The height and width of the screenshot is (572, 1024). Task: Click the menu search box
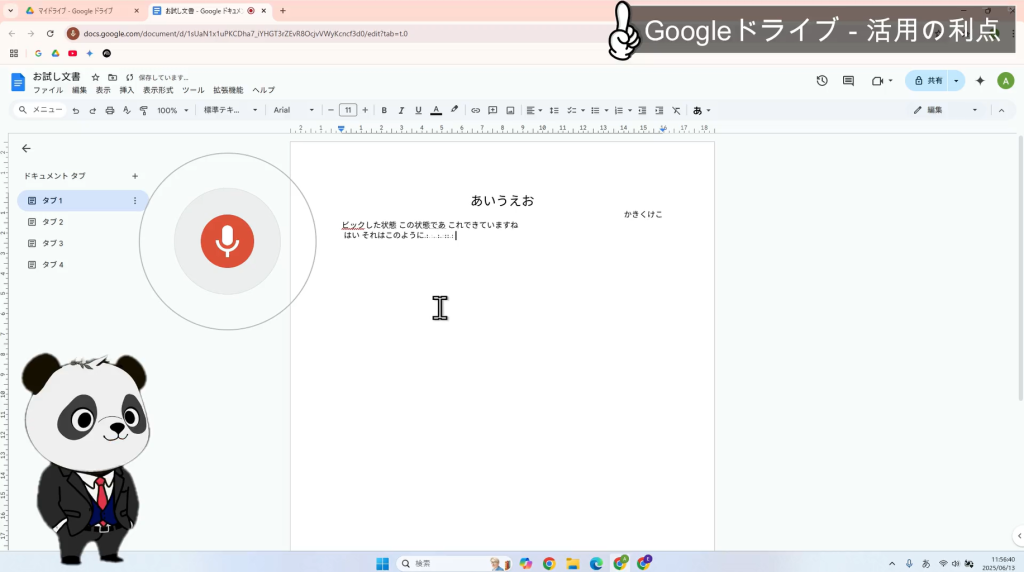coord(40,110)
